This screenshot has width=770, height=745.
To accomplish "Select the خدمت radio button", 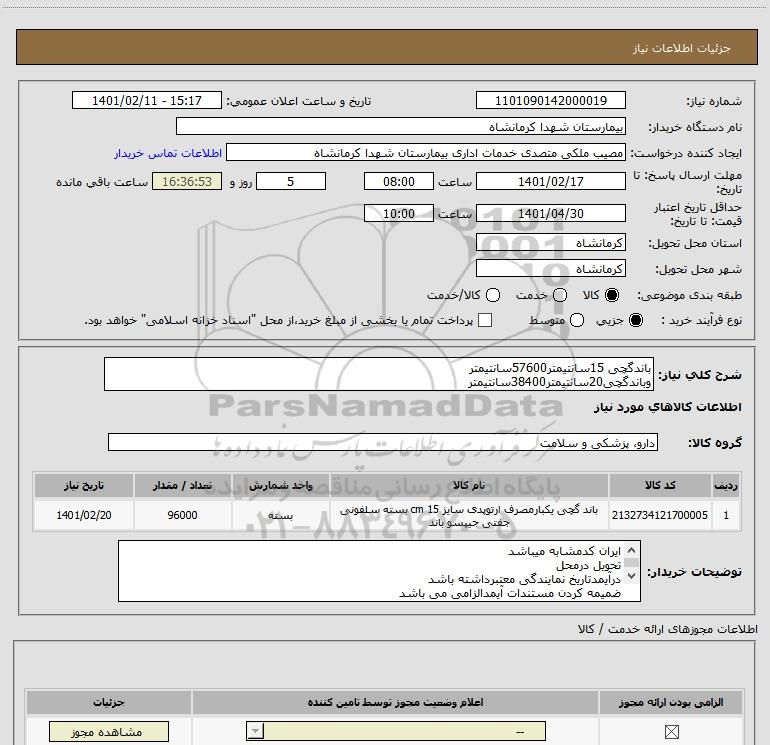I will [560, 295].
